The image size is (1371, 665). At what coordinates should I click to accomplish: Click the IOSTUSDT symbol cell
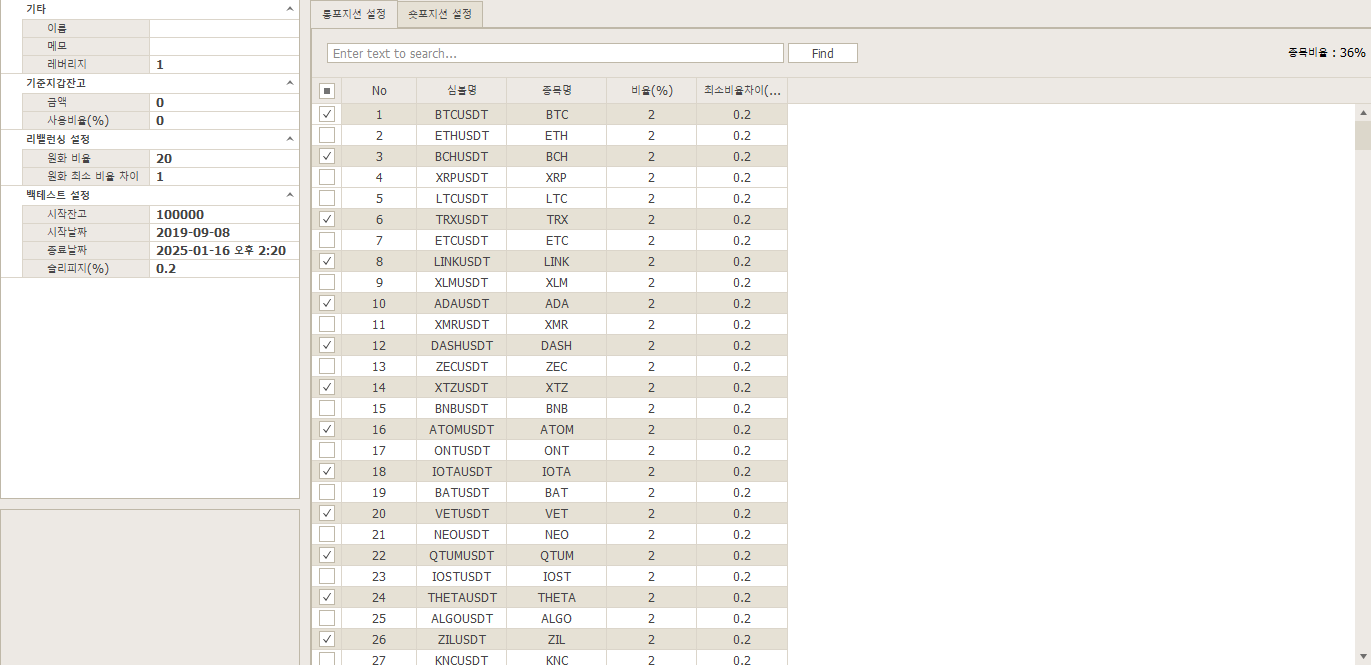click(x=462, y=576)
